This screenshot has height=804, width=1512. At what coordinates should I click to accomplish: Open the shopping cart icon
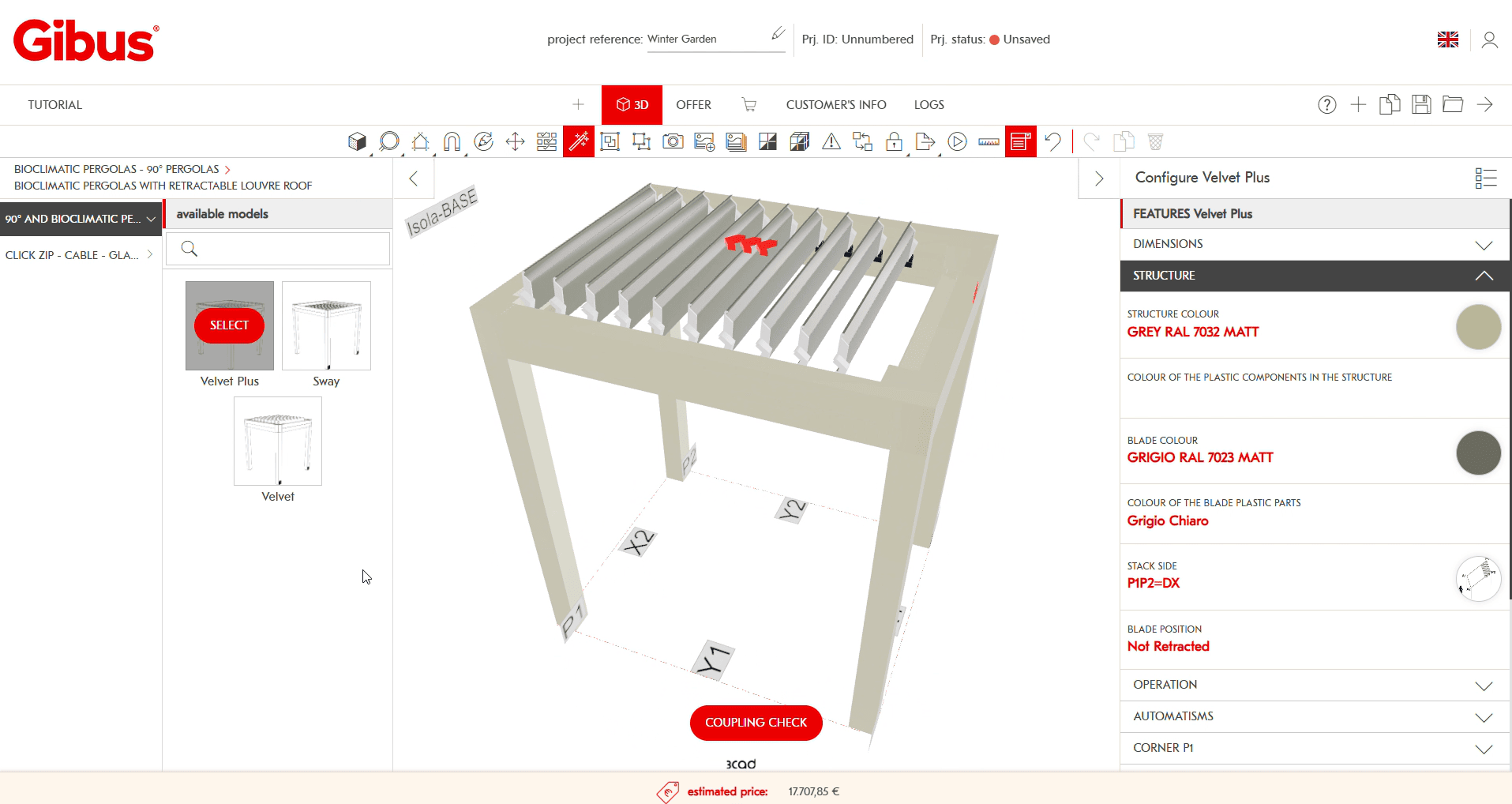click(x=748, y=105)
